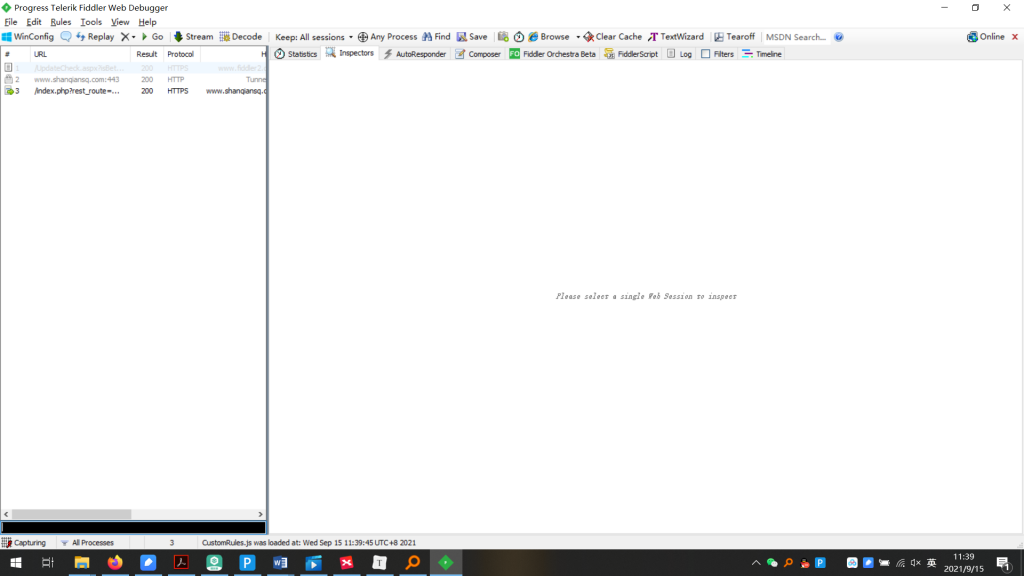Open the Filters tab

tap(717, 54)
